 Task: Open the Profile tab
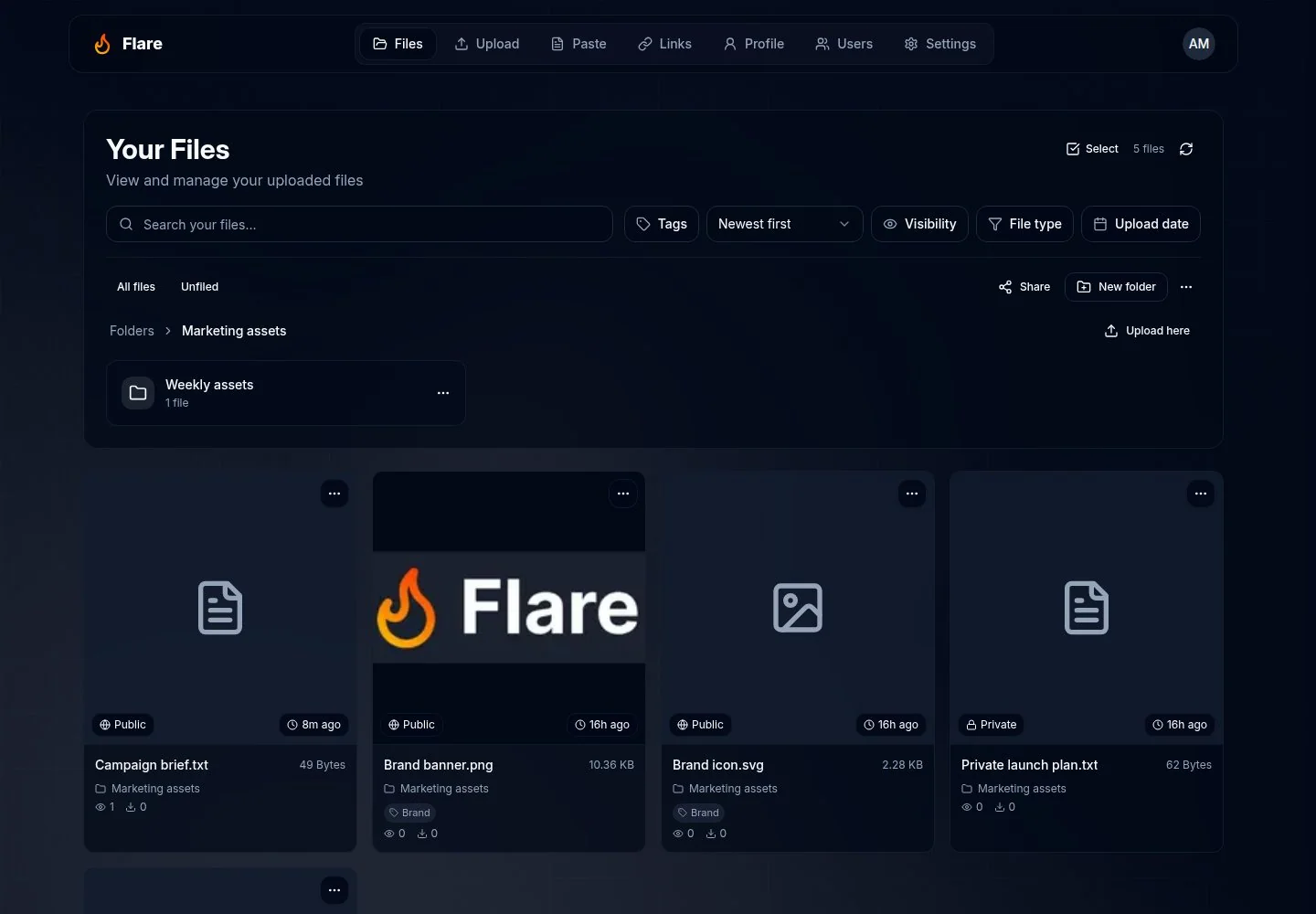(x=754, y=44)
